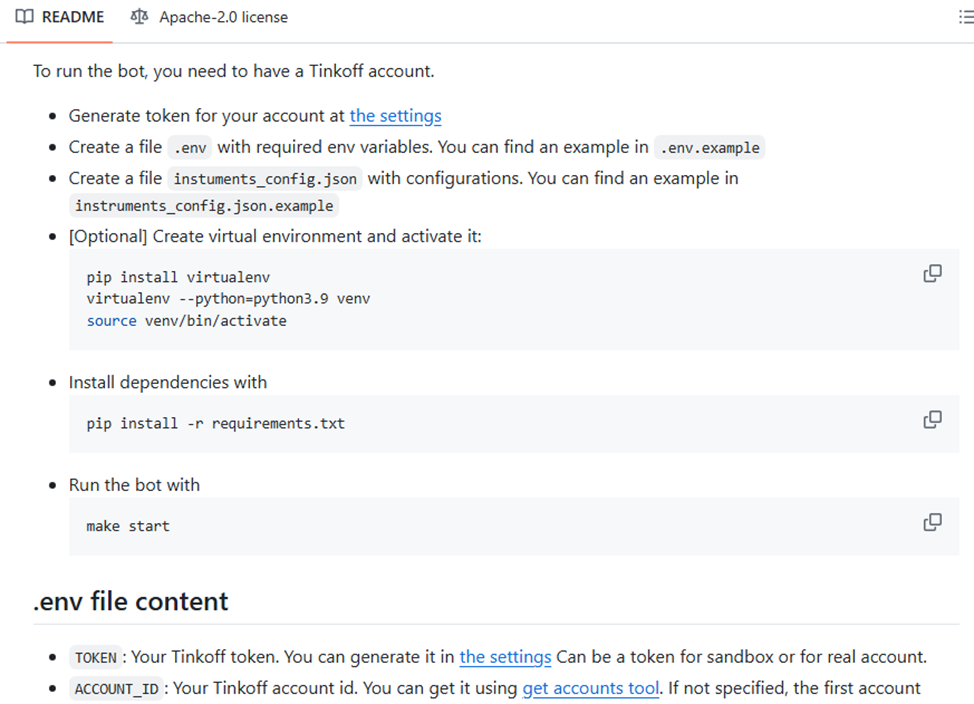Image resolution: width=974 pixels, height=704 pixels.
Task: Click "source venv/bin/activate" code line
Action: click(186, 321)
